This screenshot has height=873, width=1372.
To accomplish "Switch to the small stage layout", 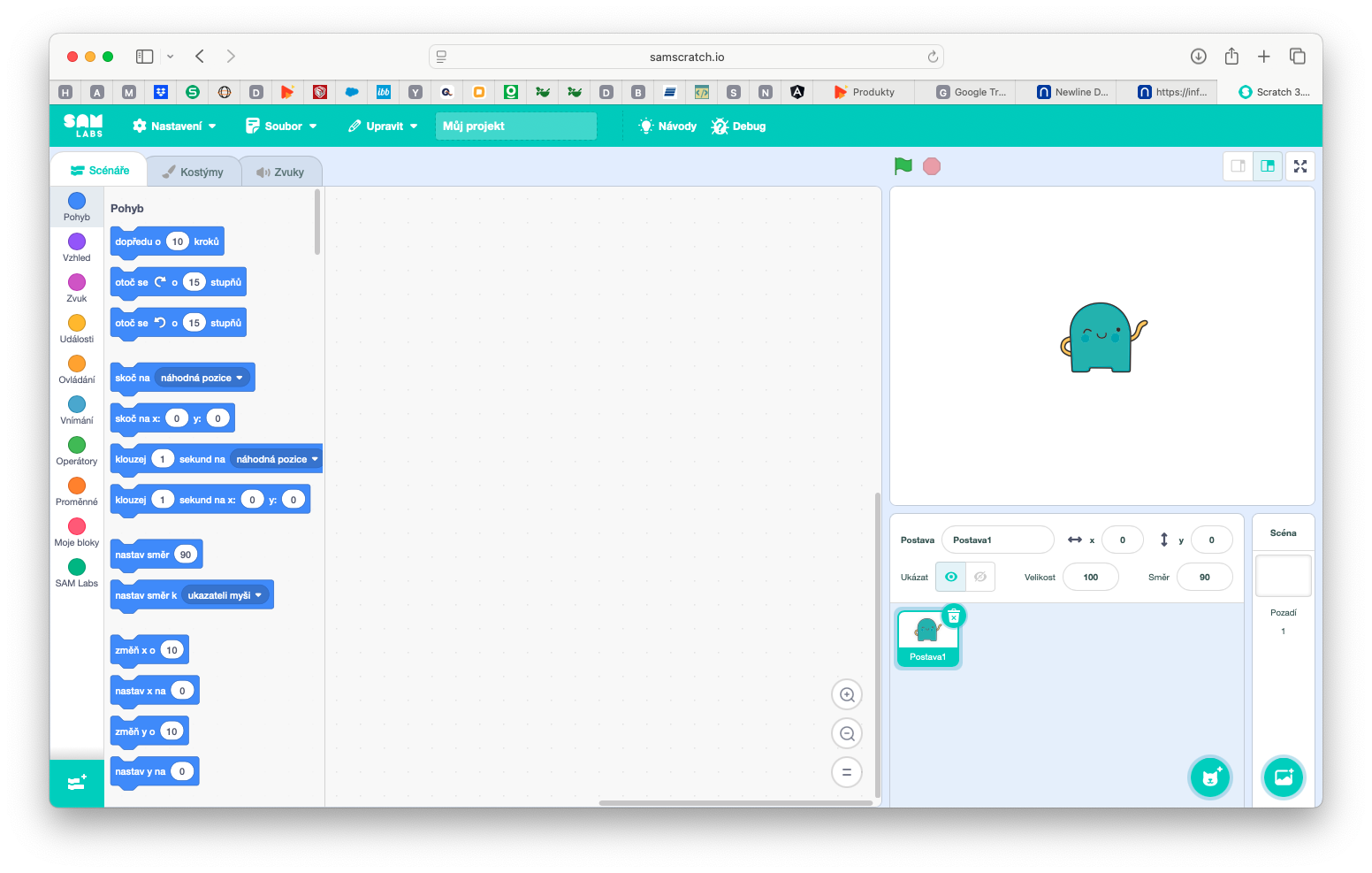I will coord(1239,166).
